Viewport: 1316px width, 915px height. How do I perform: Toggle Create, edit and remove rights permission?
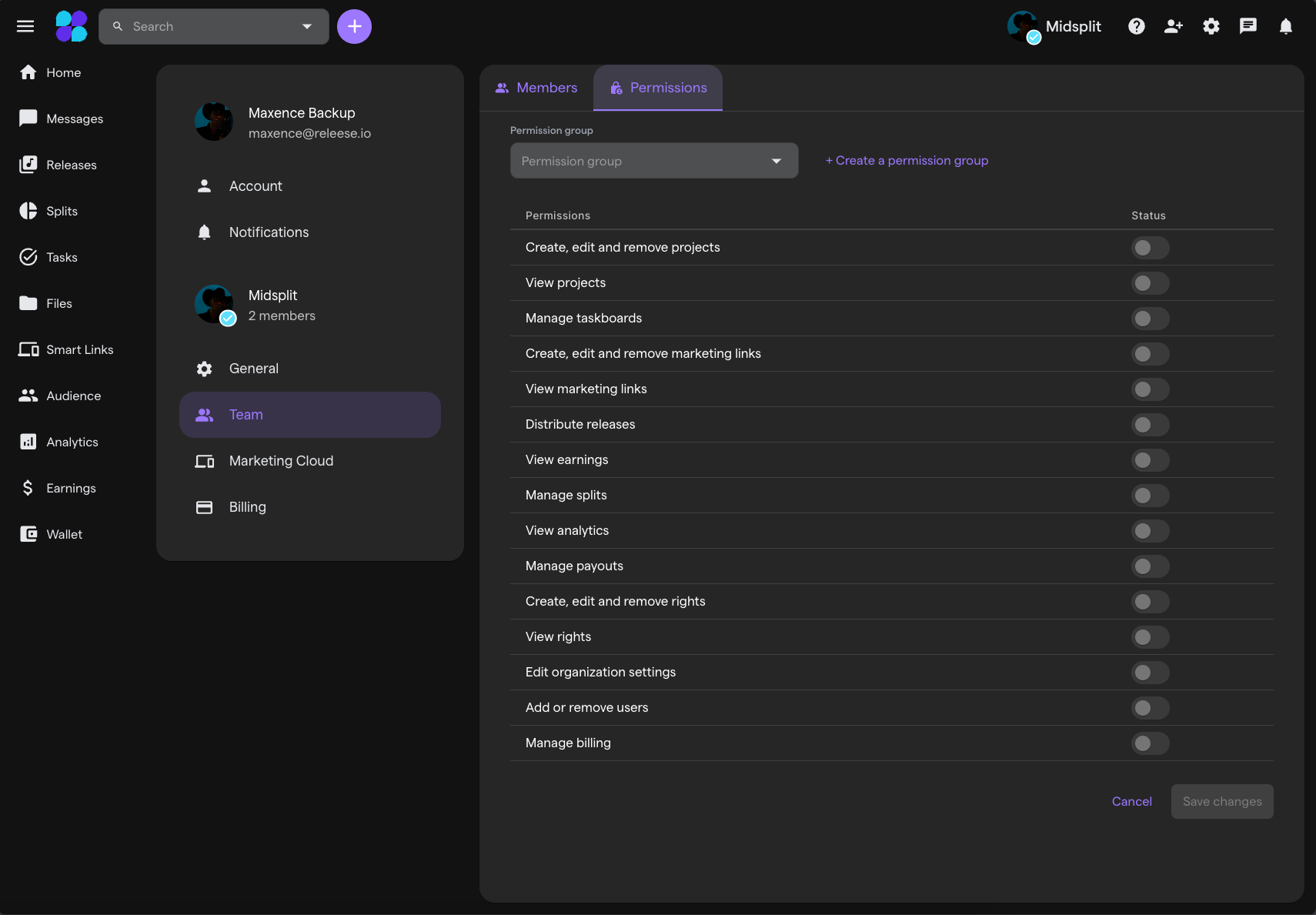(x=1150, y=602)
